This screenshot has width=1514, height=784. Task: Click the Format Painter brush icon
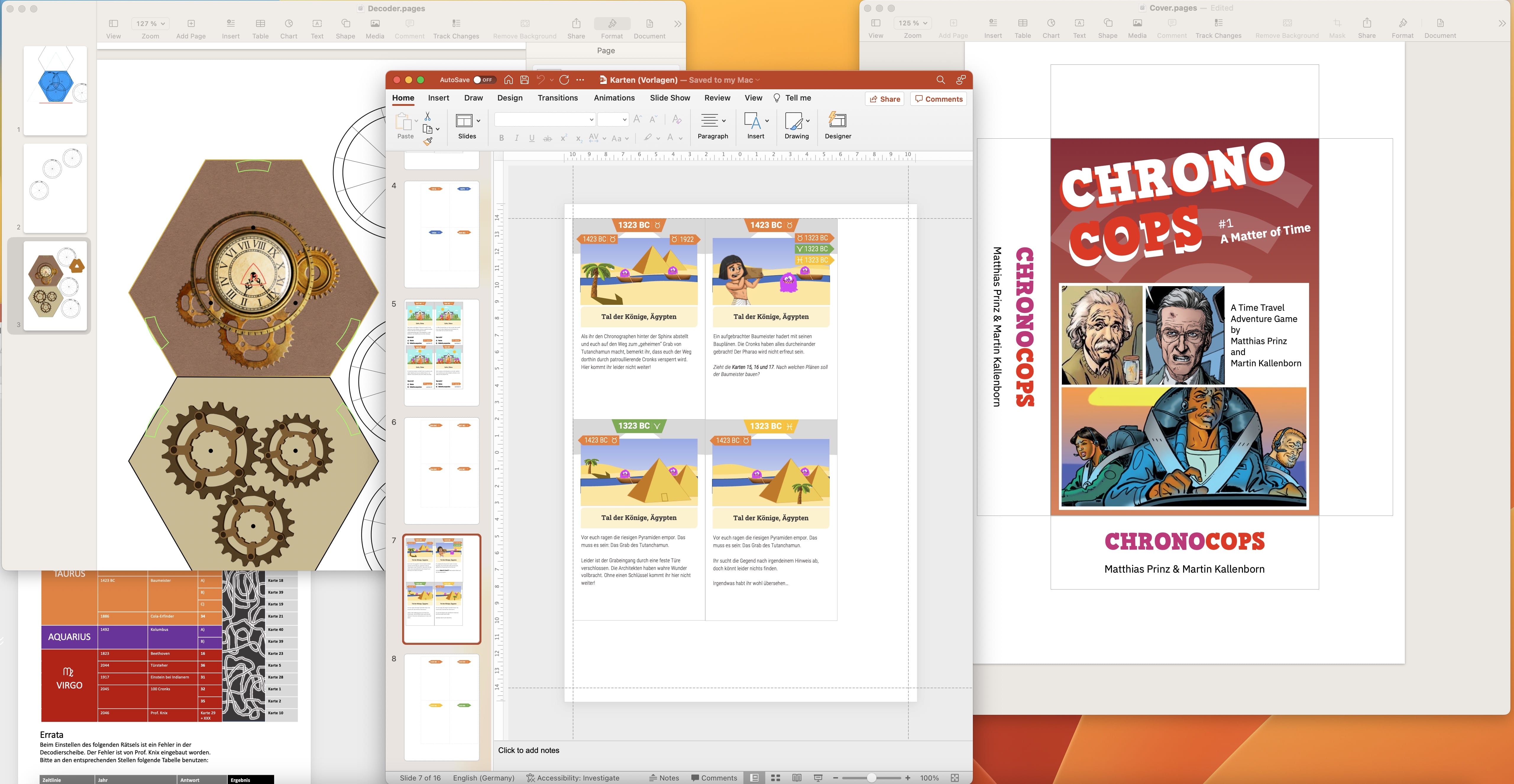point(428,141)
